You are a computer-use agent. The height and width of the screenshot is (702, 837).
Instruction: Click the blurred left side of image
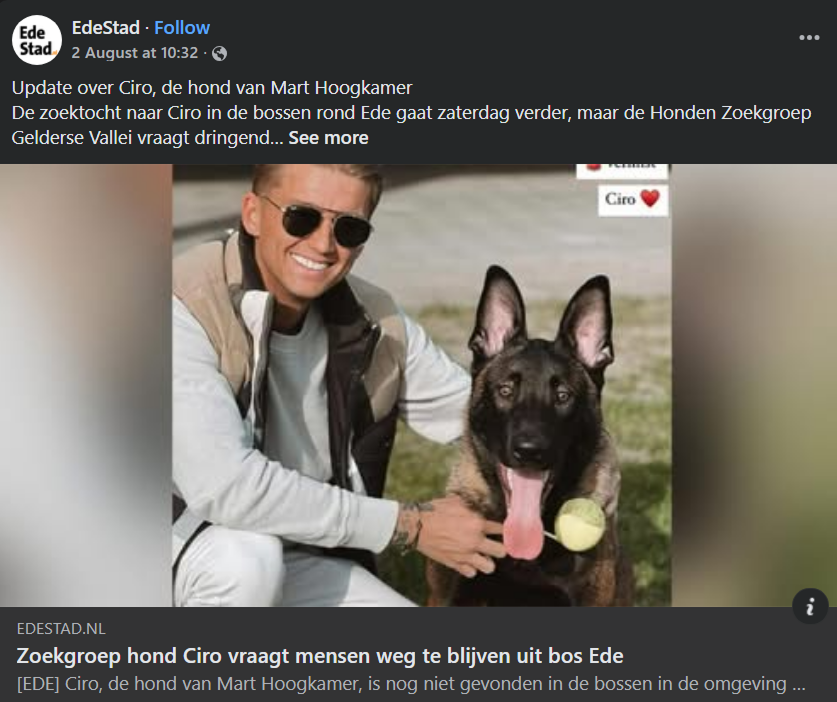86,385
